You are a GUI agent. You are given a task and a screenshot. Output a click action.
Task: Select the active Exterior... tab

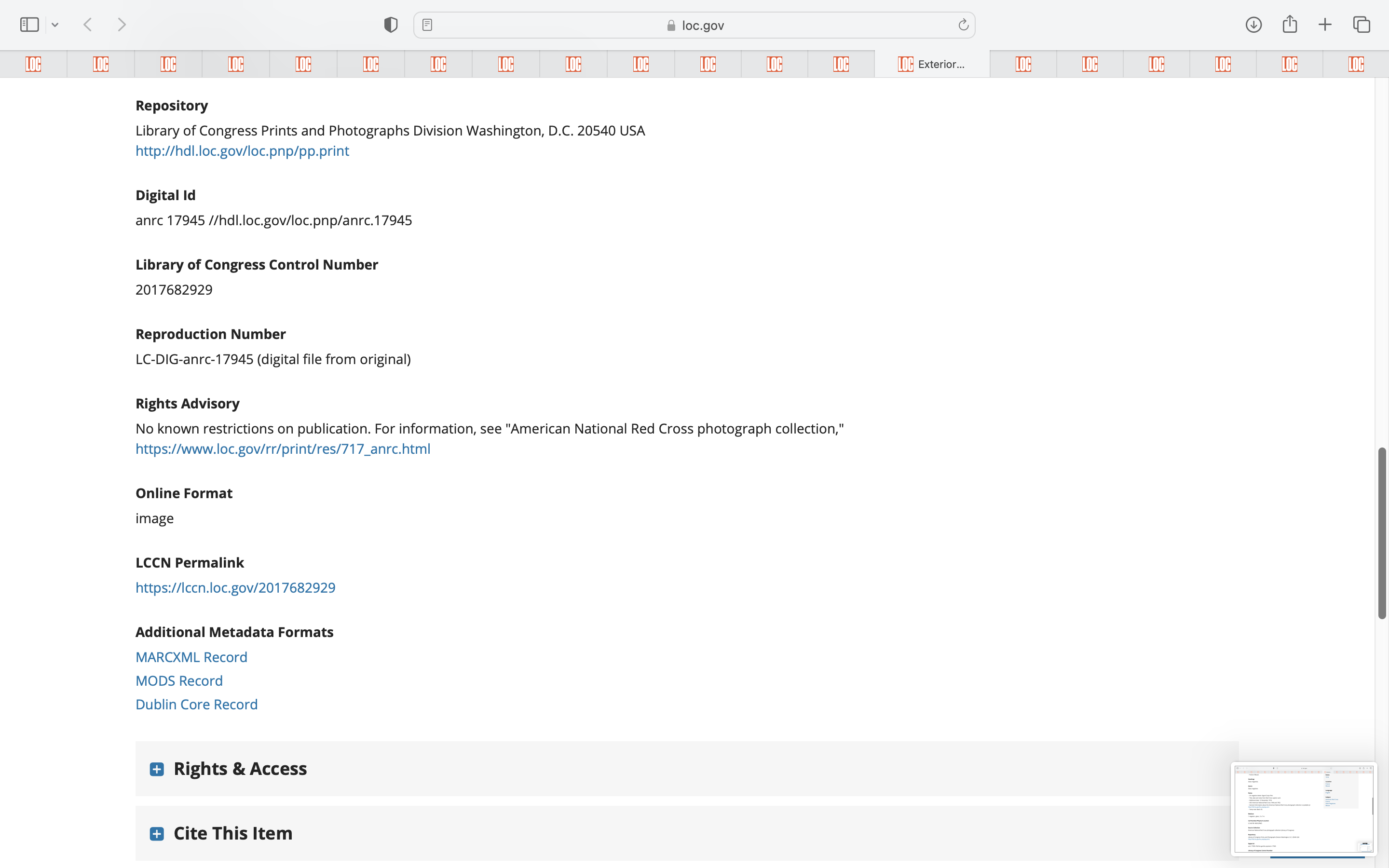(932, 64)
